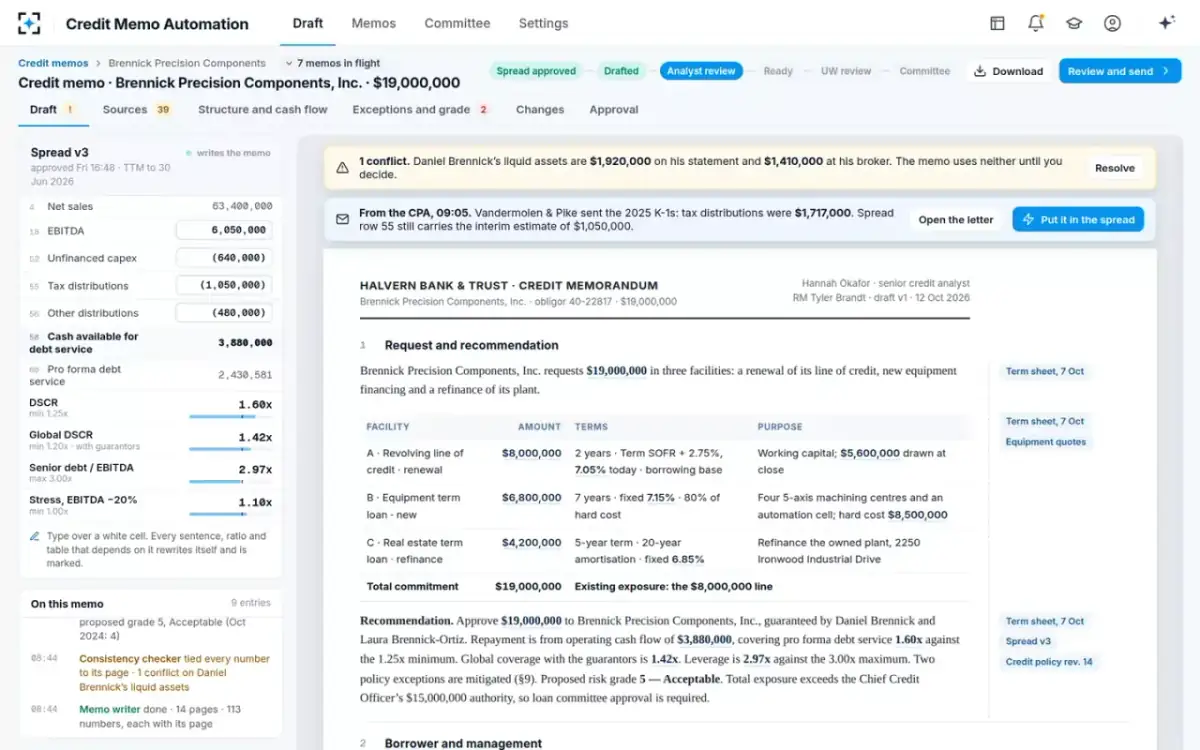Click the Ready stage step
Image resolution: width=1200 pixels, height=750 pixels.
coord(778,71)
